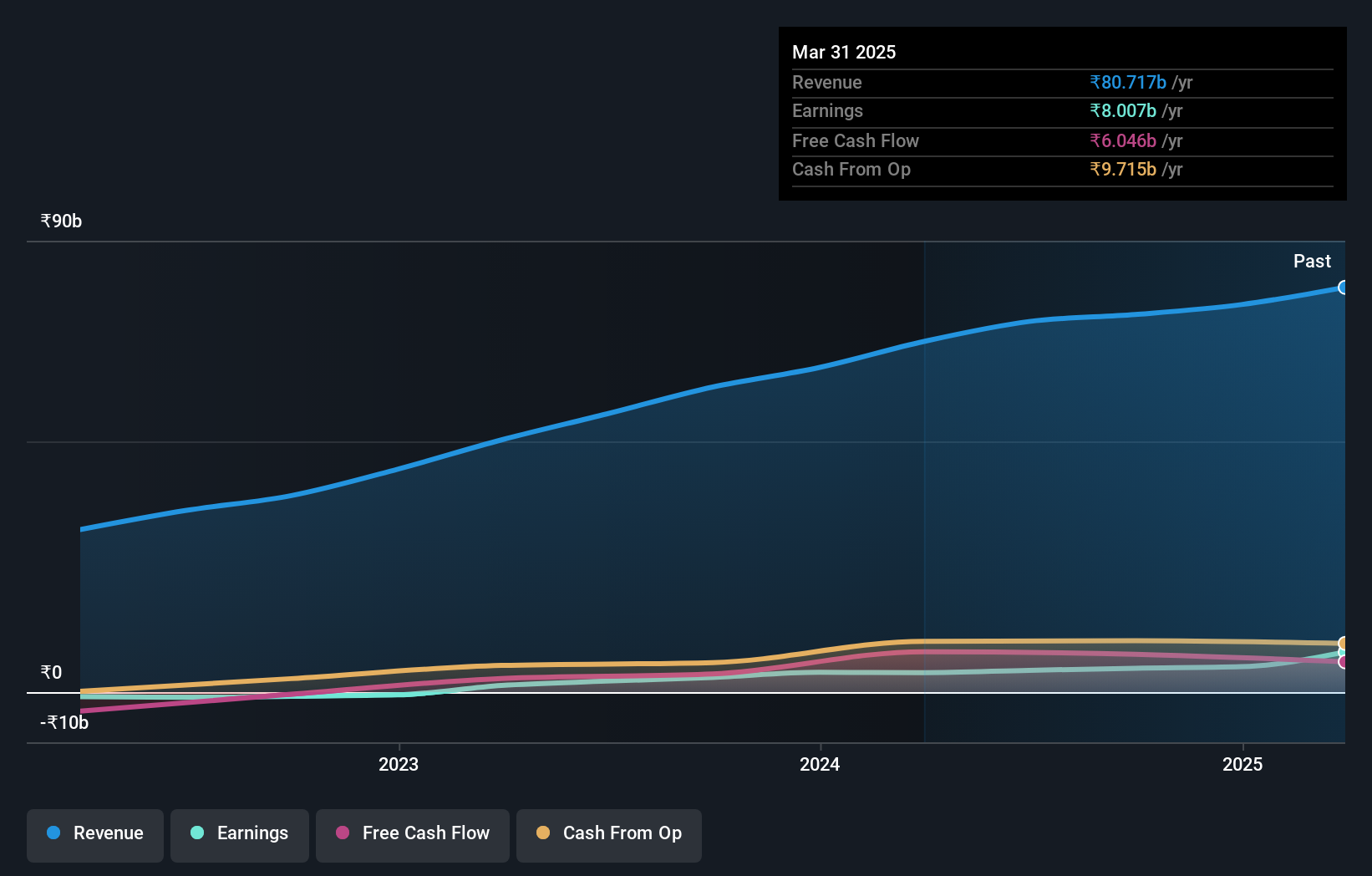Image resolution: width=1372 pixels, height=876 pixels.
Task: Click the -₹10b y-axis label
Action: [64, 723]
